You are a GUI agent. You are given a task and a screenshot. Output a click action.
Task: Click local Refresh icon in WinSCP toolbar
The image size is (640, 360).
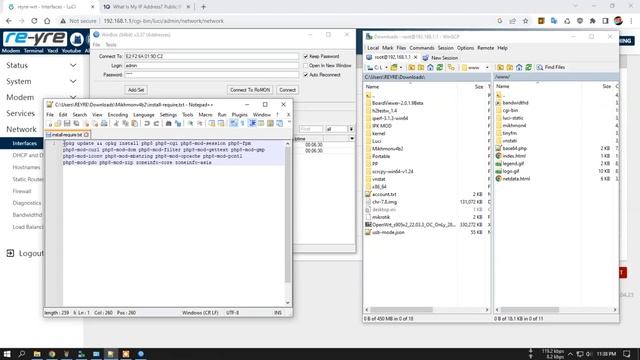tap(440, 67)
